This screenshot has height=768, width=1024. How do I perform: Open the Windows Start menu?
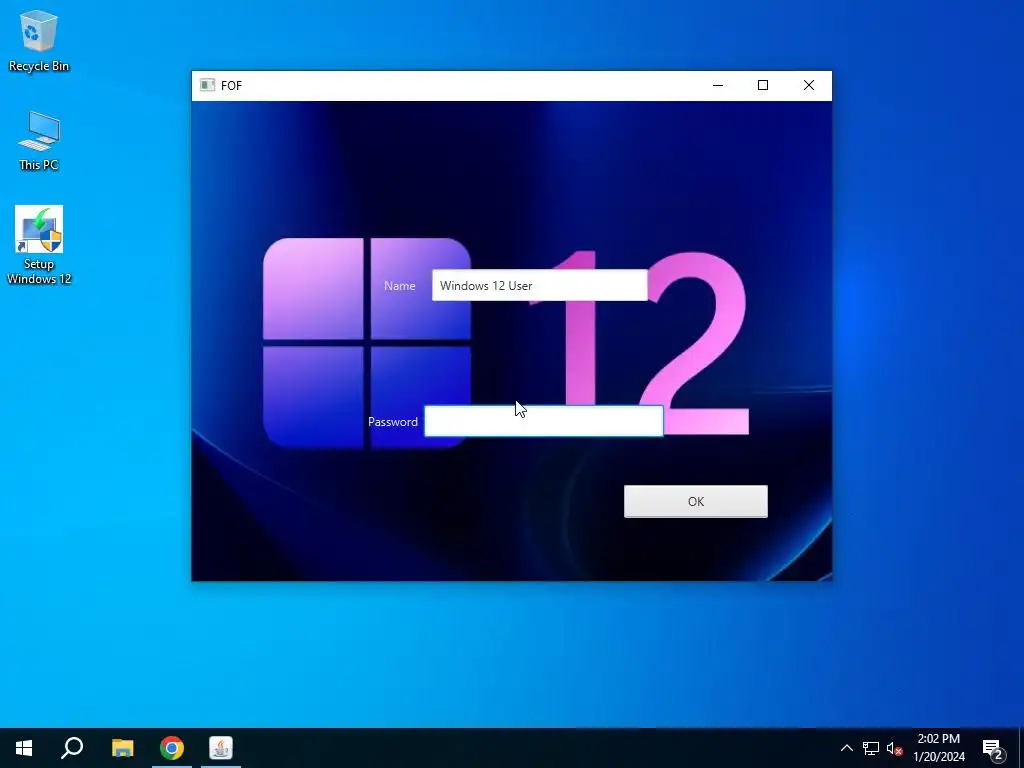point(24,748)
